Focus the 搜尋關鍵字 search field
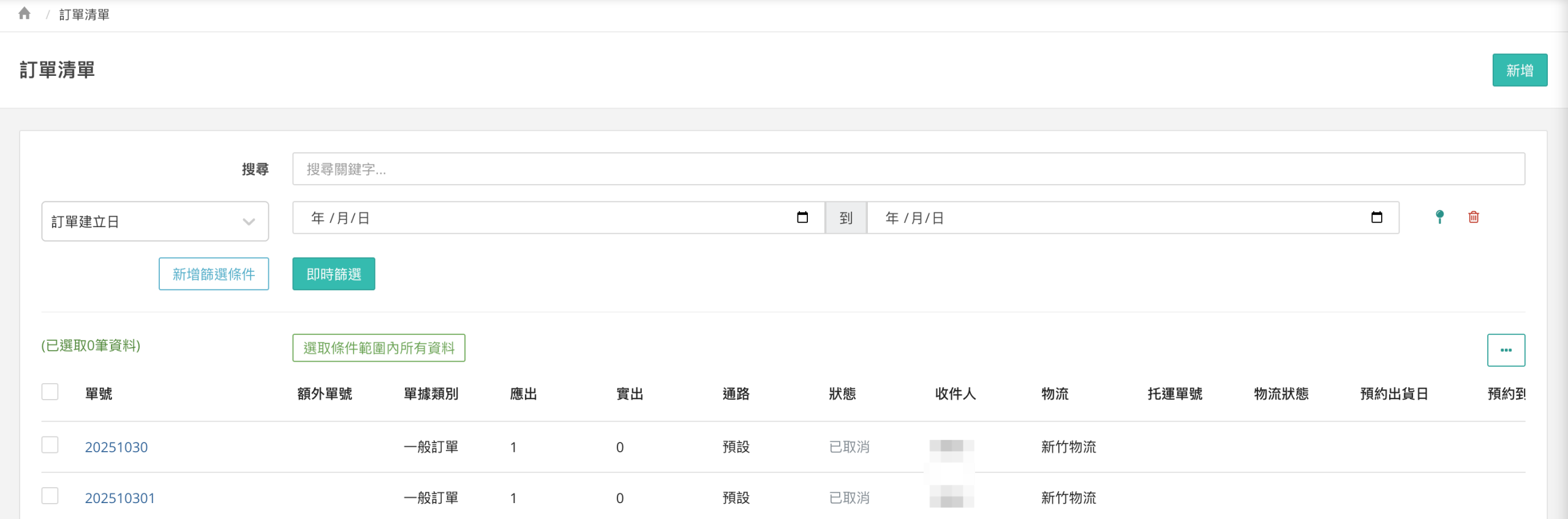The width and height of the screenshot is (1568, 519). (x=908, y=169)
